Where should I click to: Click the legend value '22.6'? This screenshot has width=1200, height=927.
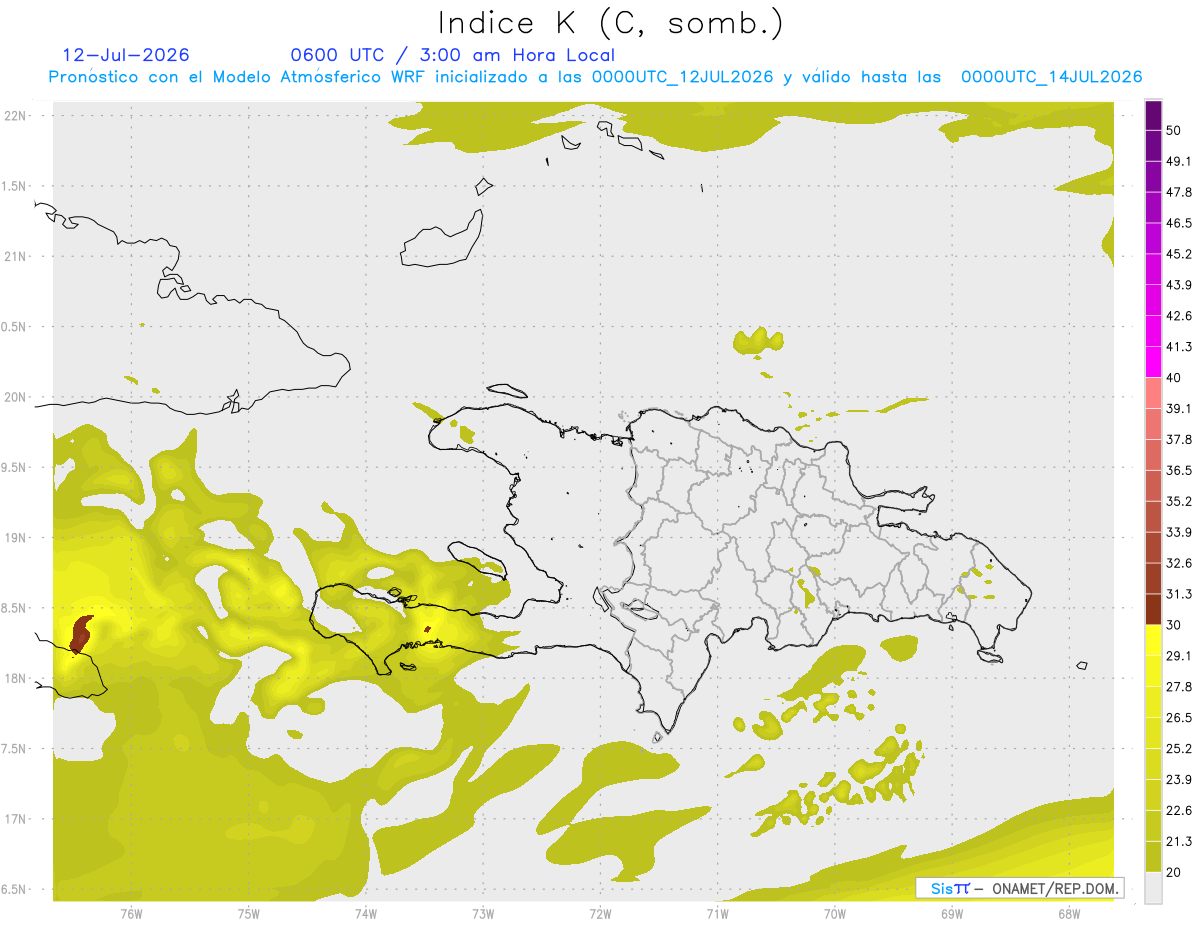point(1179,810)
